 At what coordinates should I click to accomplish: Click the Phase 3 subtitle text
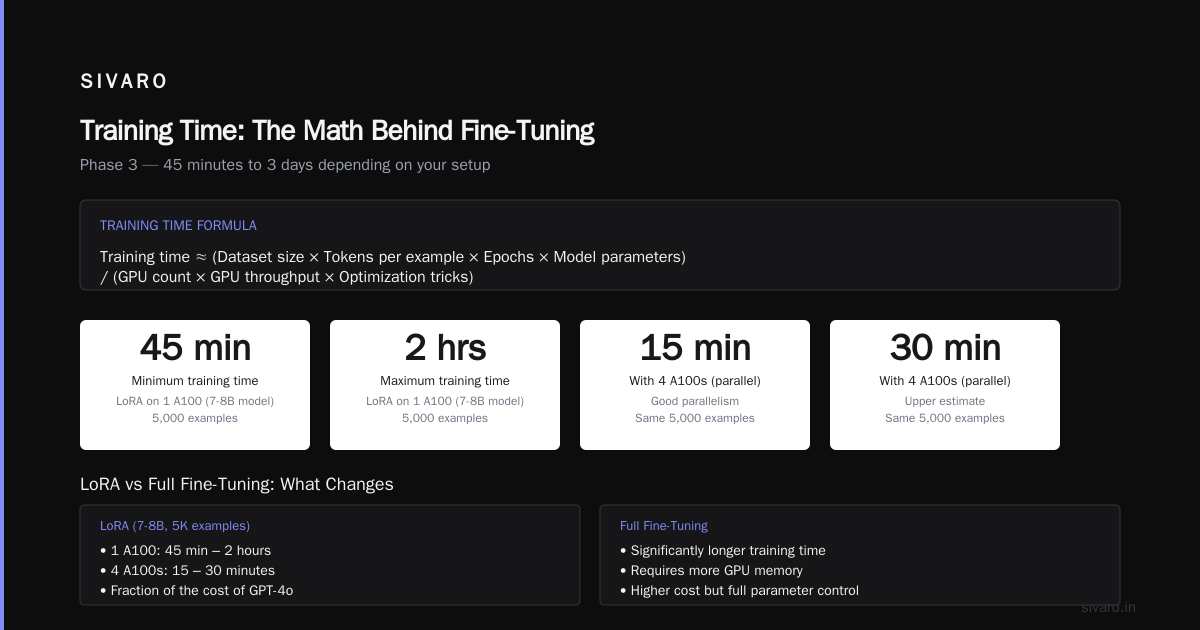pos(285,165)
